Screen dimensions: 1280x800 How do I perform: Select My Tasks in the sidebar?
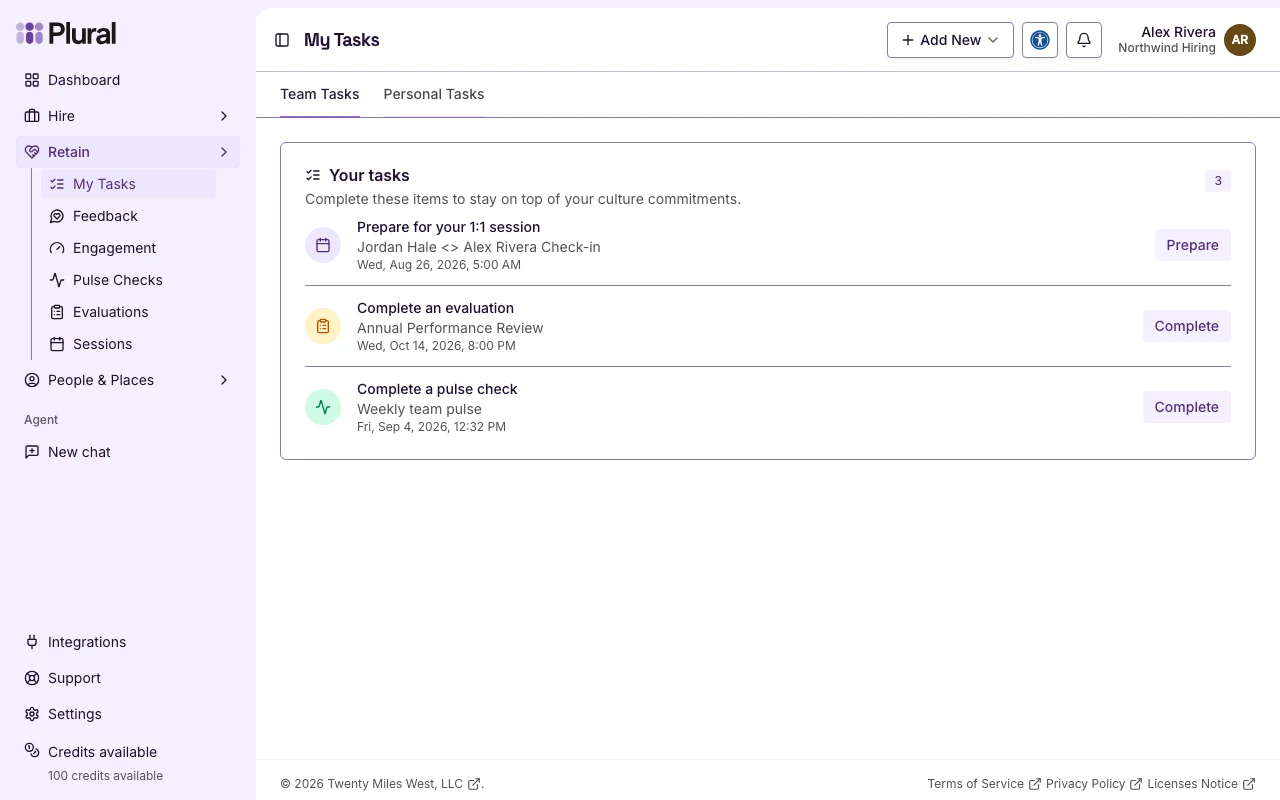pyautogui.click(x=128, y=184)
